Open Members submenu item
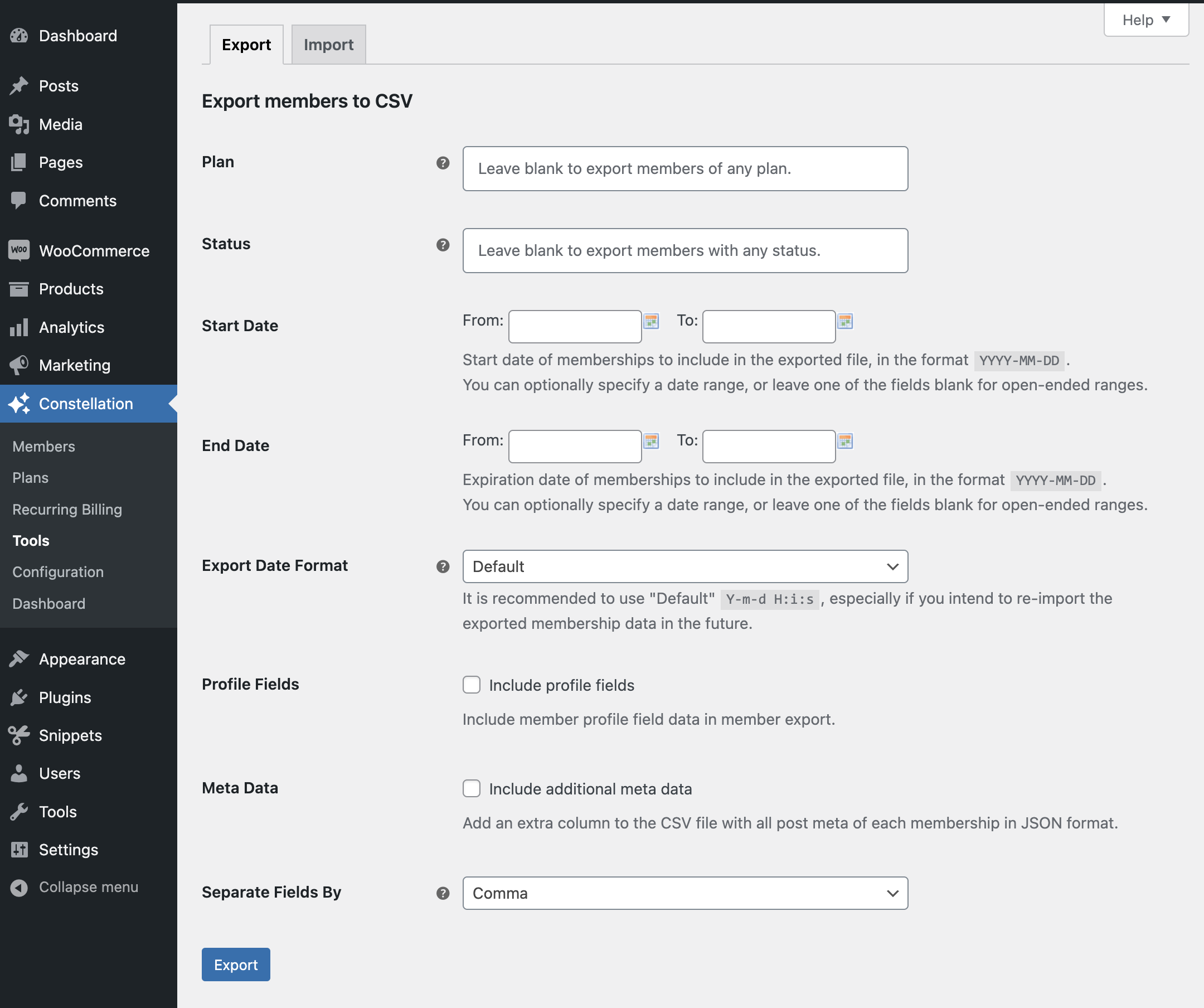The height and width of the screenshot is (1008, 1204). (44, 446)
